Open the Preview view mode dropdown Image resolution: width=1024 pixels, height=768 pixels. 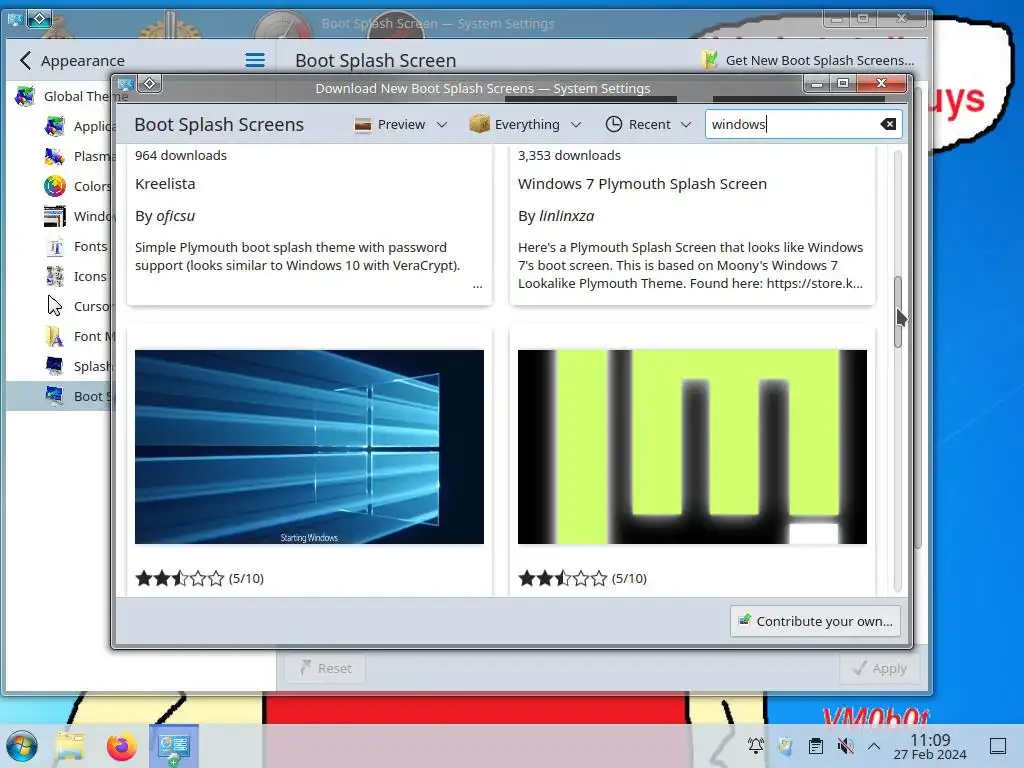pos(401,124)
